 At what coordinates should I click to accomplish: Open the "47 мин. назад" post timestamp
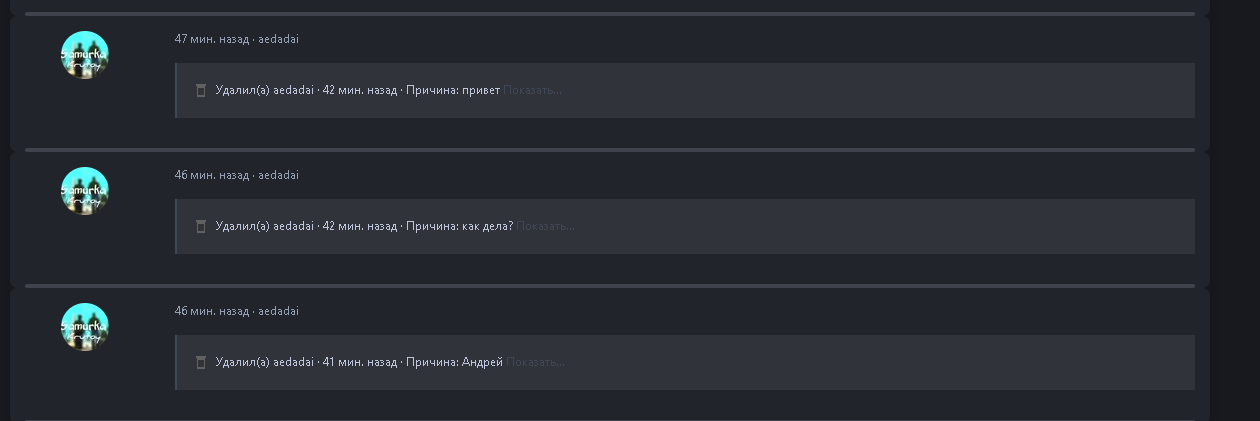point(212,39)
